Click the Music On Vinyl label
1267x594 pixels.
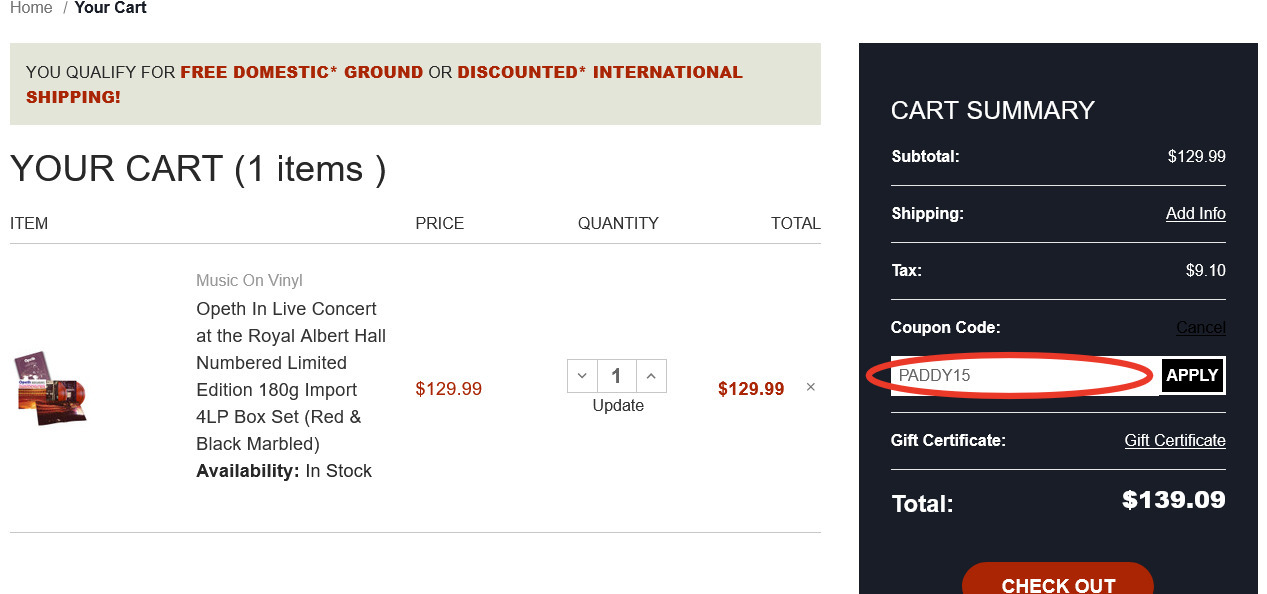[249, 280]
